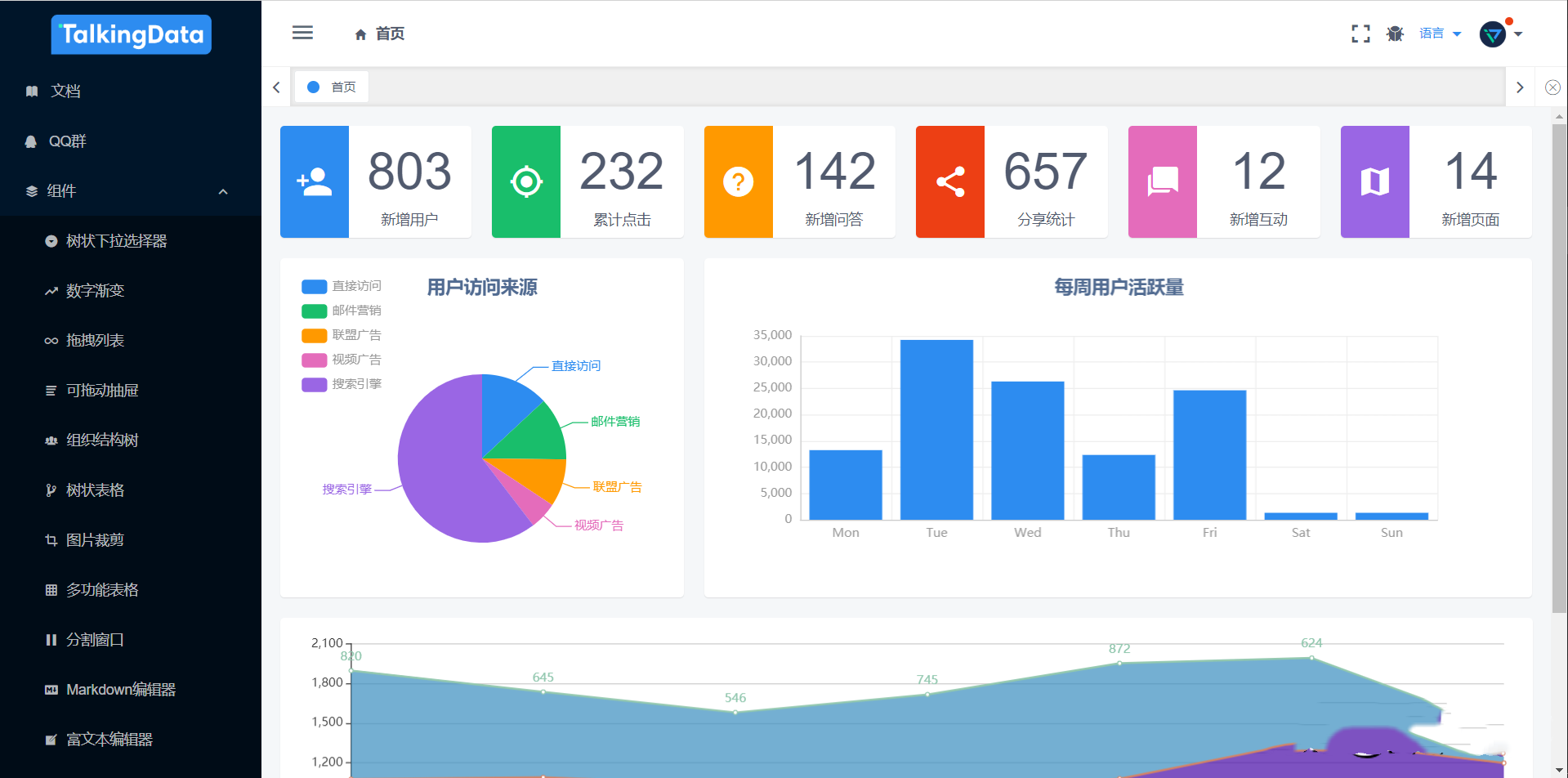Click the close-tabs circle X button
Viewport: 1568px width, 778px height.
1552,87
